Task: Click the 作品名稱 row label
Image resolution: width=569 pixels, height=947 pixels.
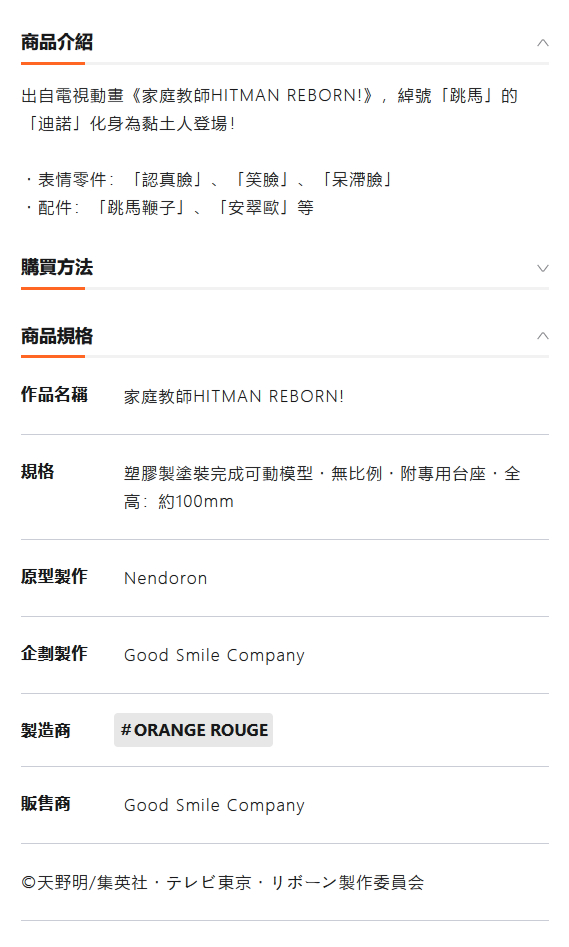Action: [54, 394]
